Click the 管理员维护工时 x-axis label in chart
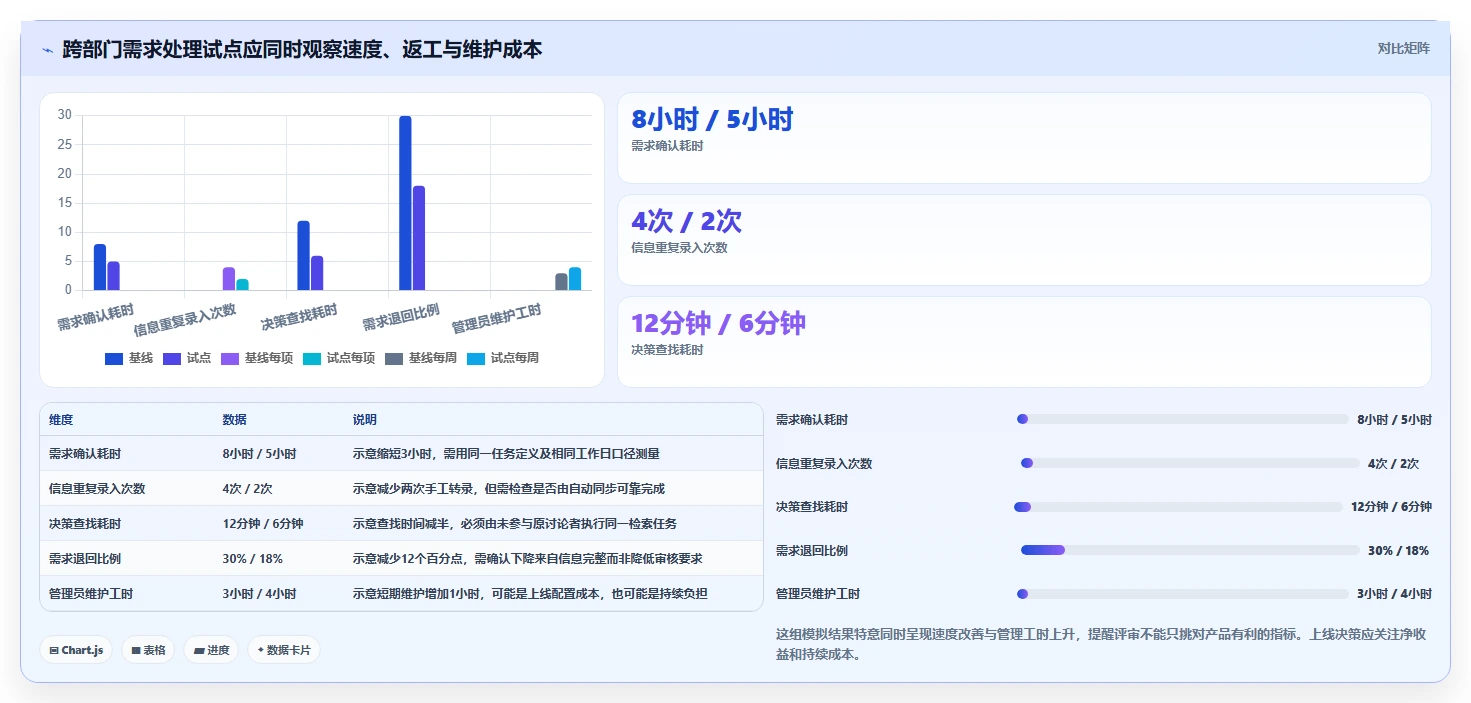This screenshot has width=1471, height=703. pyautogui.click(x=497, y=319)
